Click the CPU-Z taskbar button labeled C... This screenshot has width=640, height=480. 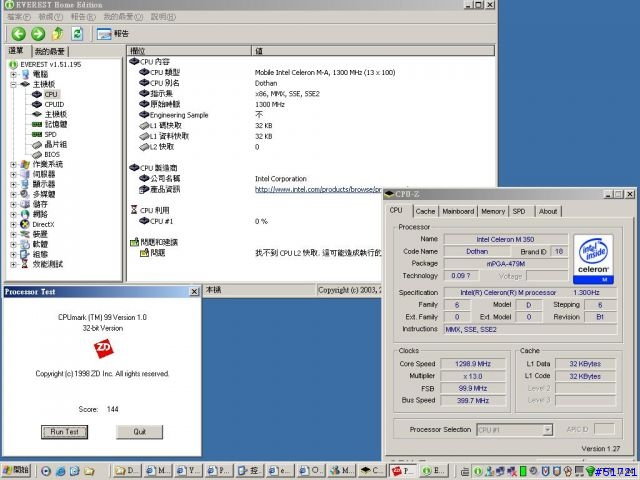click(371, 471)
